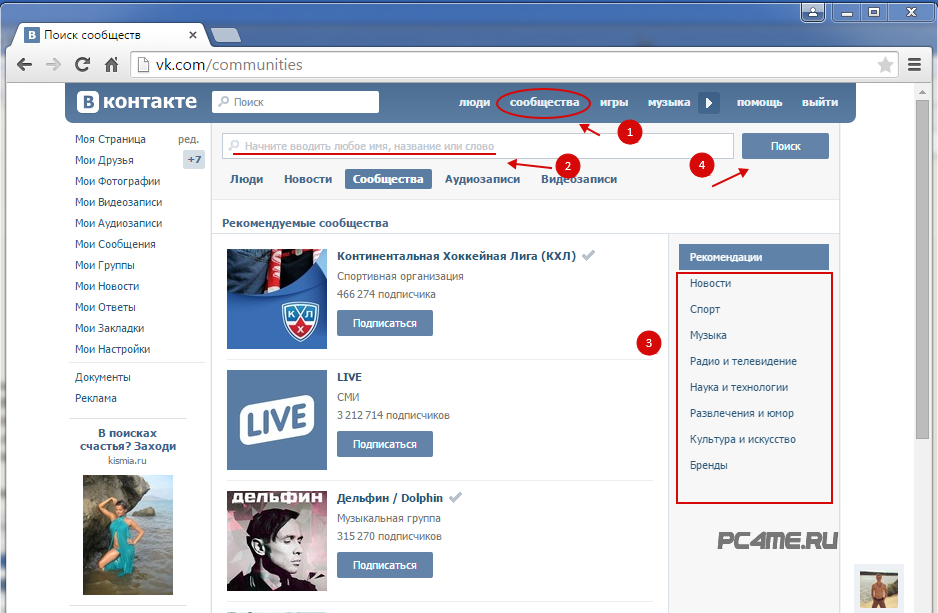This screenshot has height=613, width=938.
Task: Subscribe to Дельфин / Dolphin
Action: pos(385,565)
